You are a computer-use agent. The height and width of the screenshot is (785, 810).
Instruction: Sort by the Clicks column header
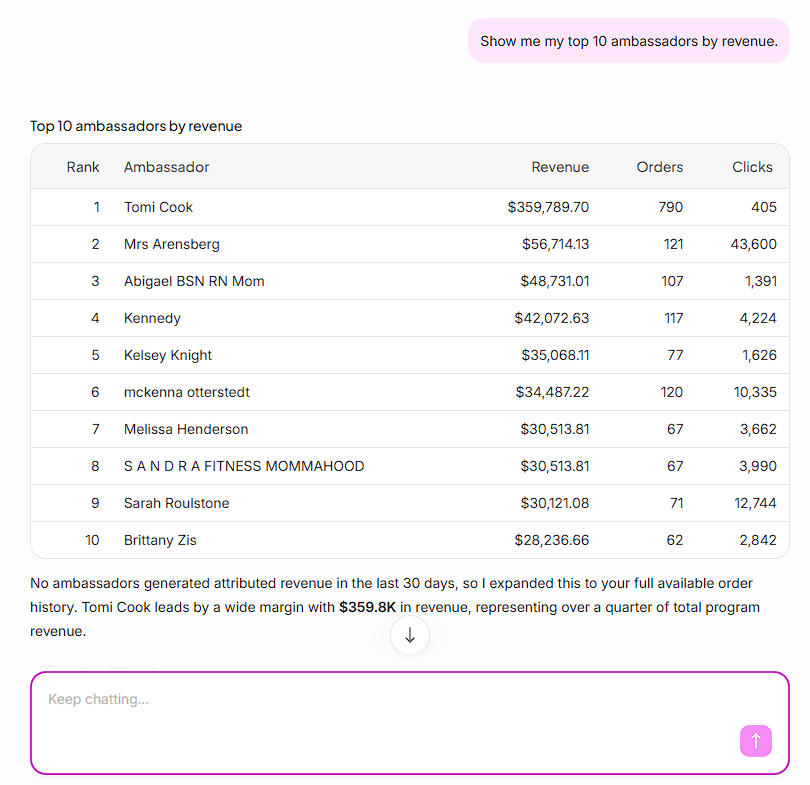752,167
